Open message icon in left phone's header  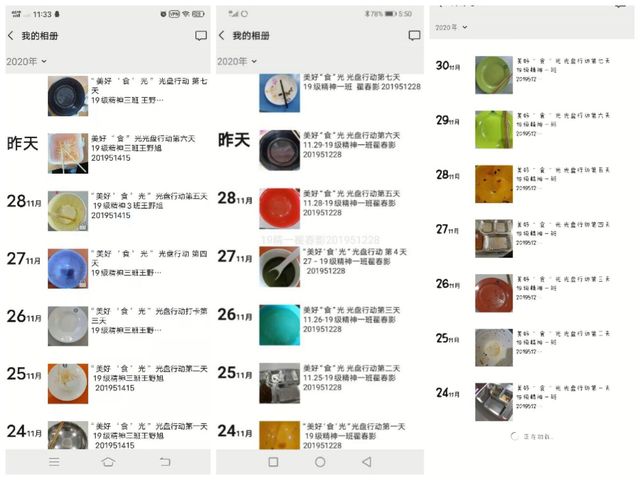[201, 35]
